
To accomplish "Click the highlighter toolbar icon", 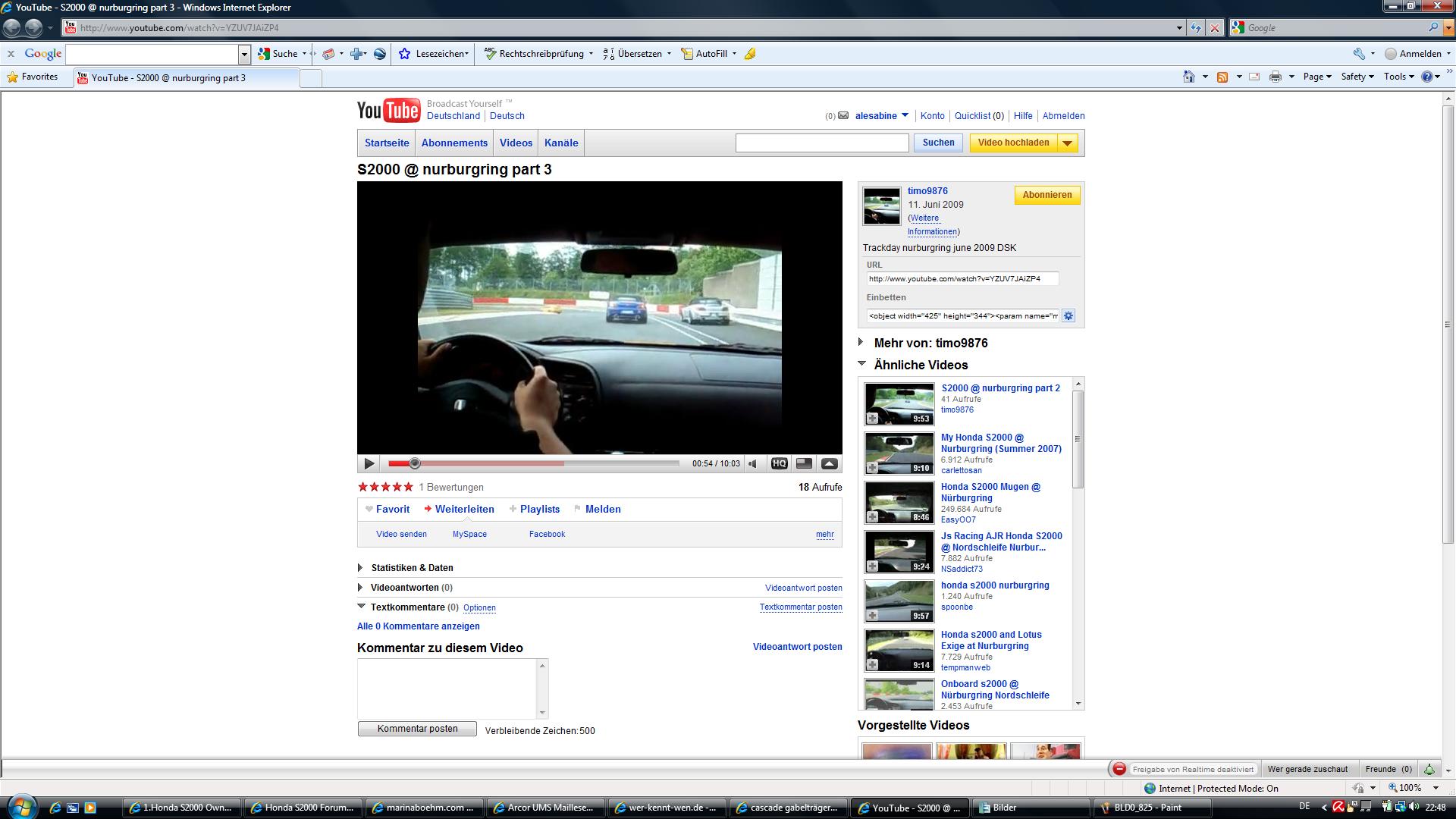I will click(750, 54).
